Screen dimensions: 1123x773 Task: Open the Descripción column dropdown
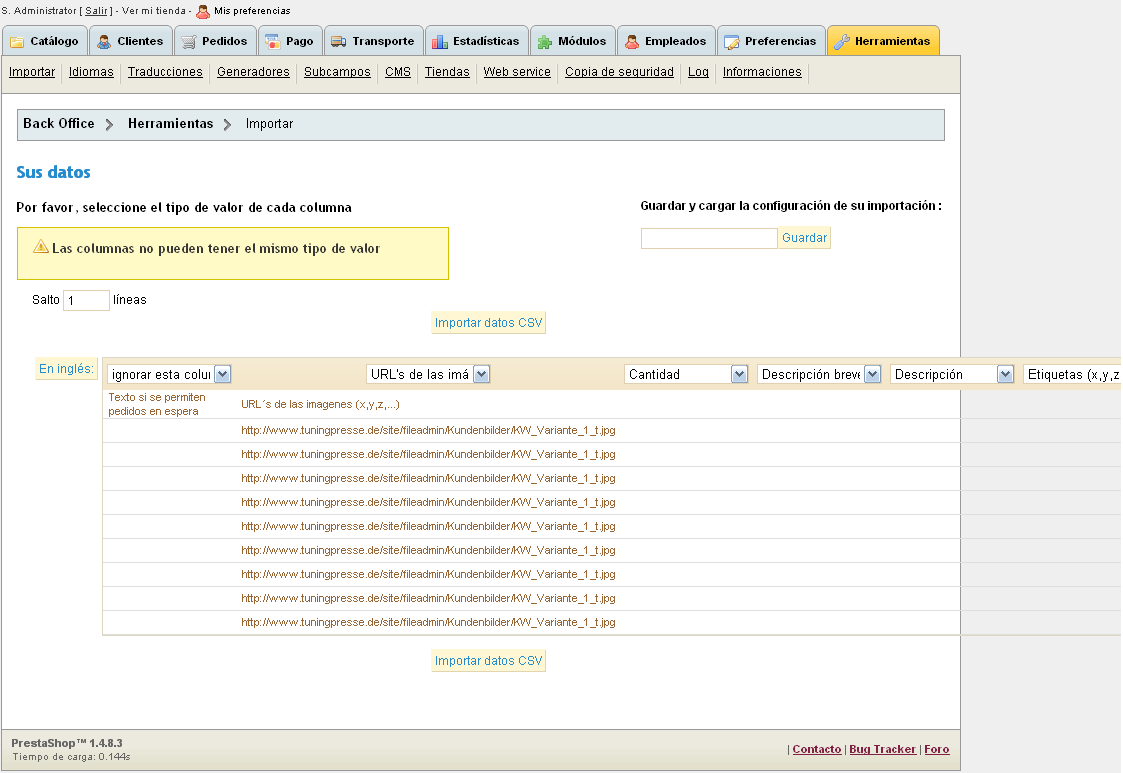click(x=952, y=374)
